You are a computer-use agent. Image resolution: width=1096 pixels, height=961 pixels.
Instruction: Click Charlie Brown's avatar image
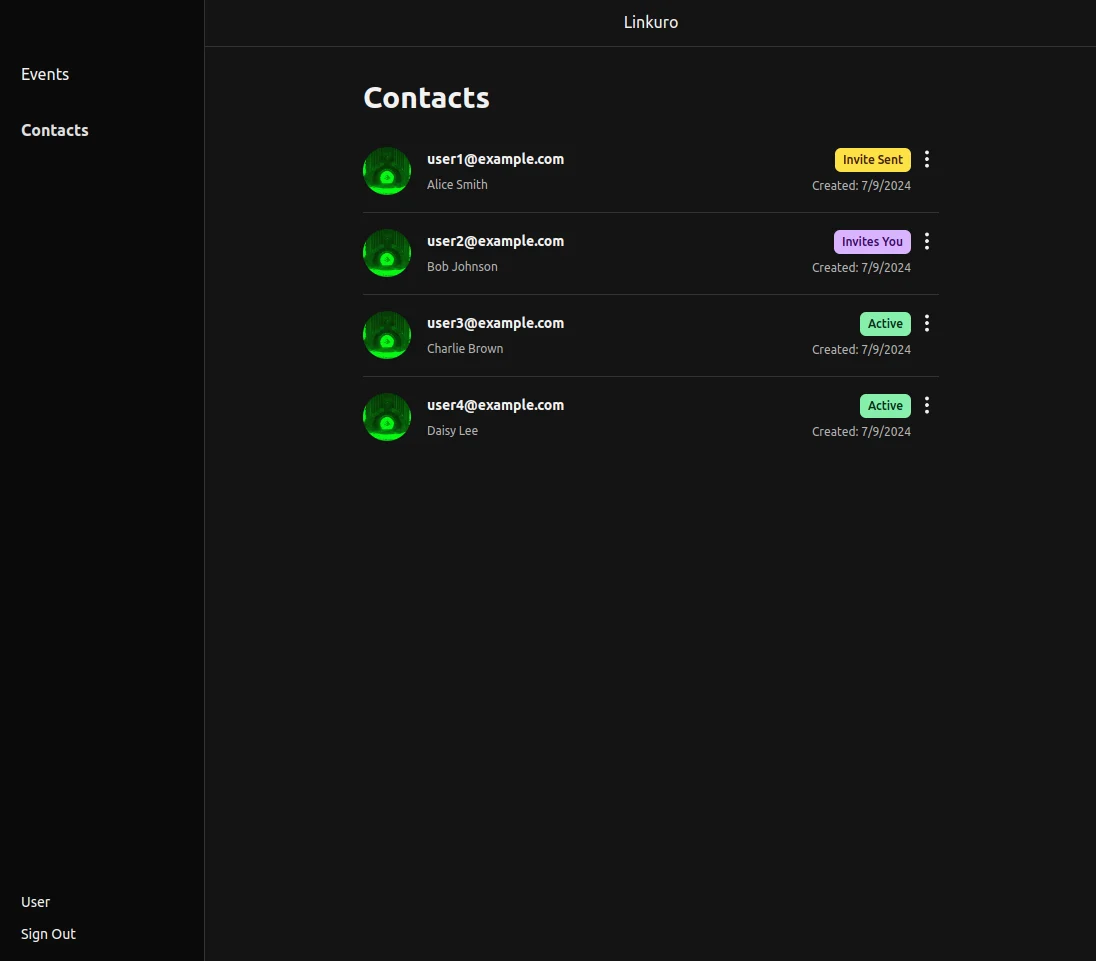pos(387,335)
